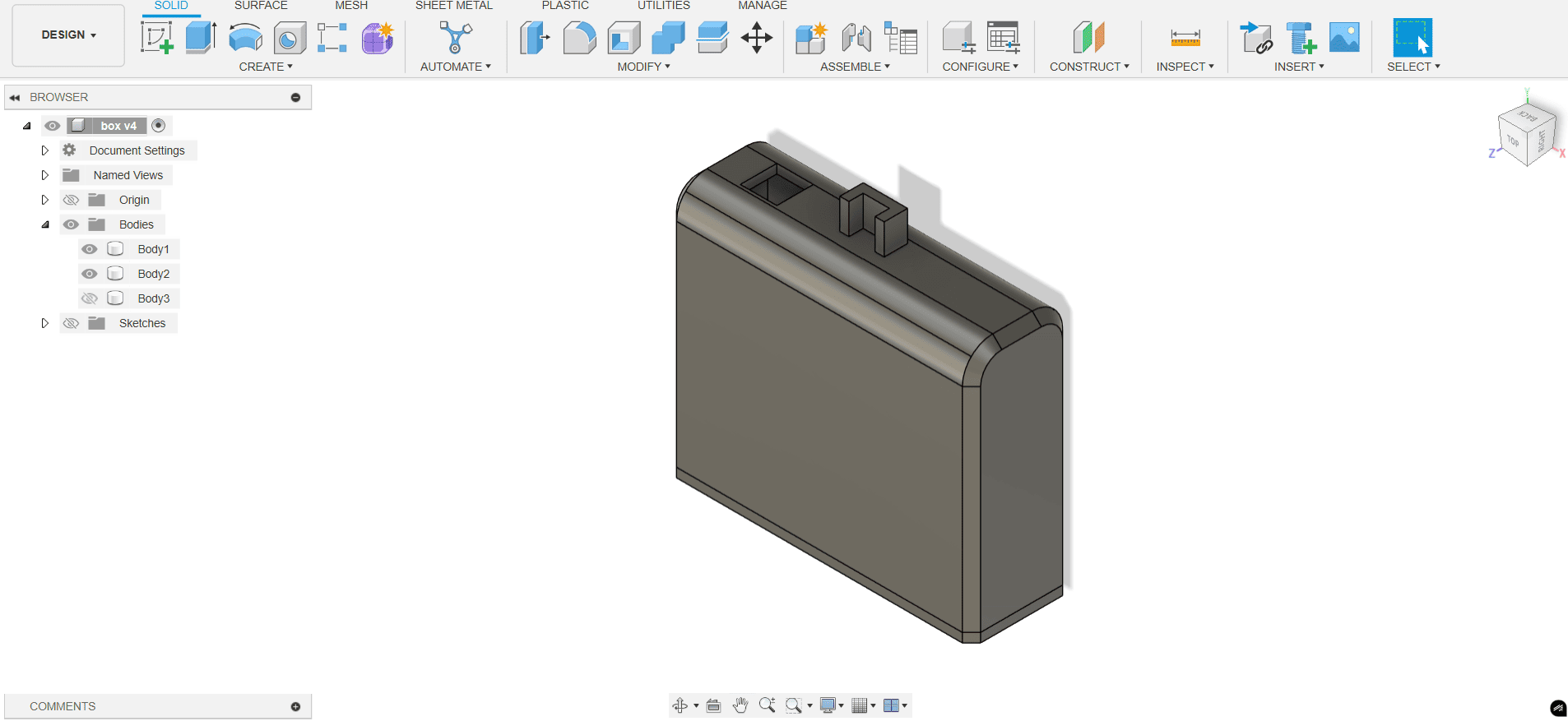Click the Orbit navigation icon
The height and width of the screenshot is (721, 1568).
coord(680,705)
